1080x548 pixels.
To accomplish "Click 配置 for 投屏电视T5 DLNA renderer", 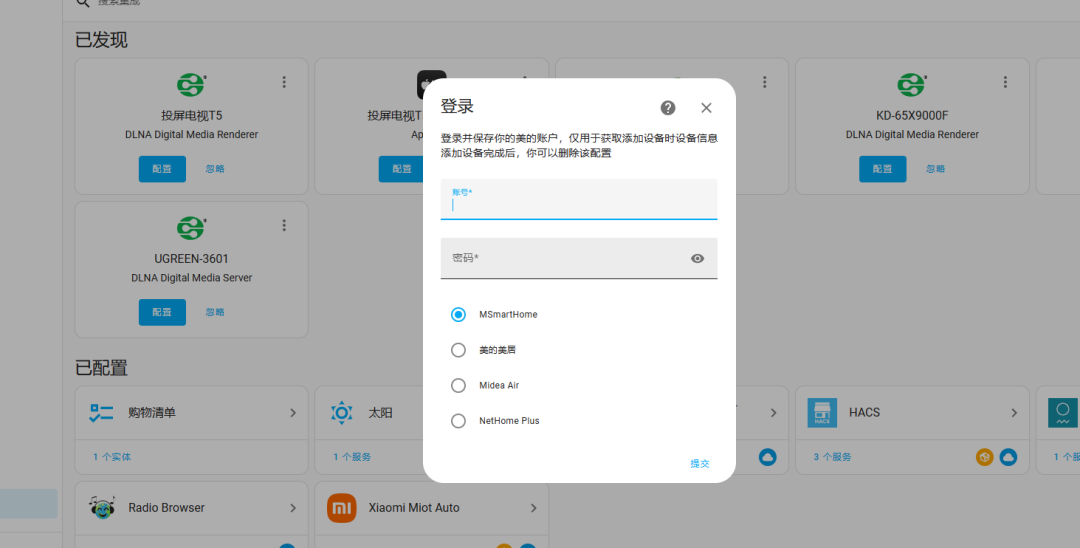I will [163, 169].
